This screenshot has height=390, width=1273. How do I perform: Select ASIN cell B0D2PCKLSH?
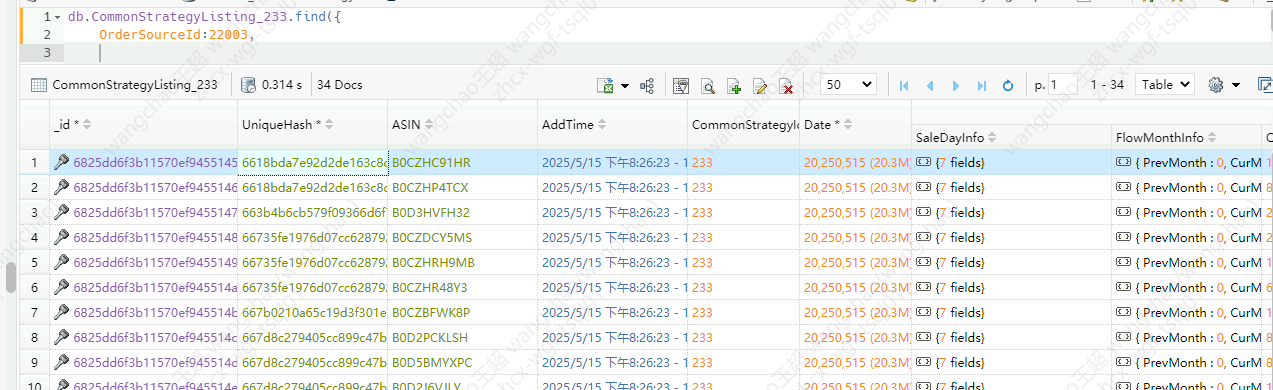point(463,337)
